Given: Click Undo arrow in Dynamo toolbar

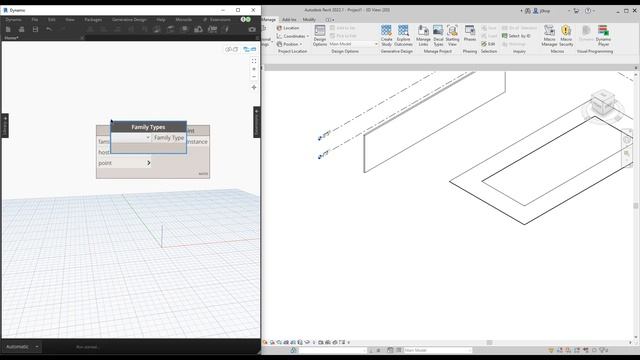Looking at the screenshot, I should pos(49,29).
